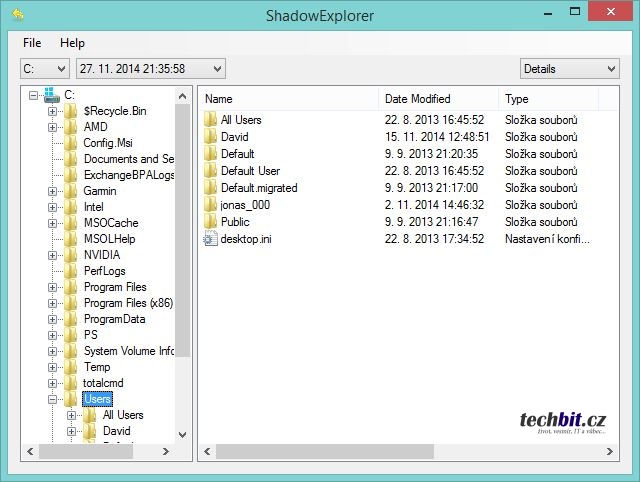
Task: Click the Intel folder icon in tree
Action: (71, 207)
